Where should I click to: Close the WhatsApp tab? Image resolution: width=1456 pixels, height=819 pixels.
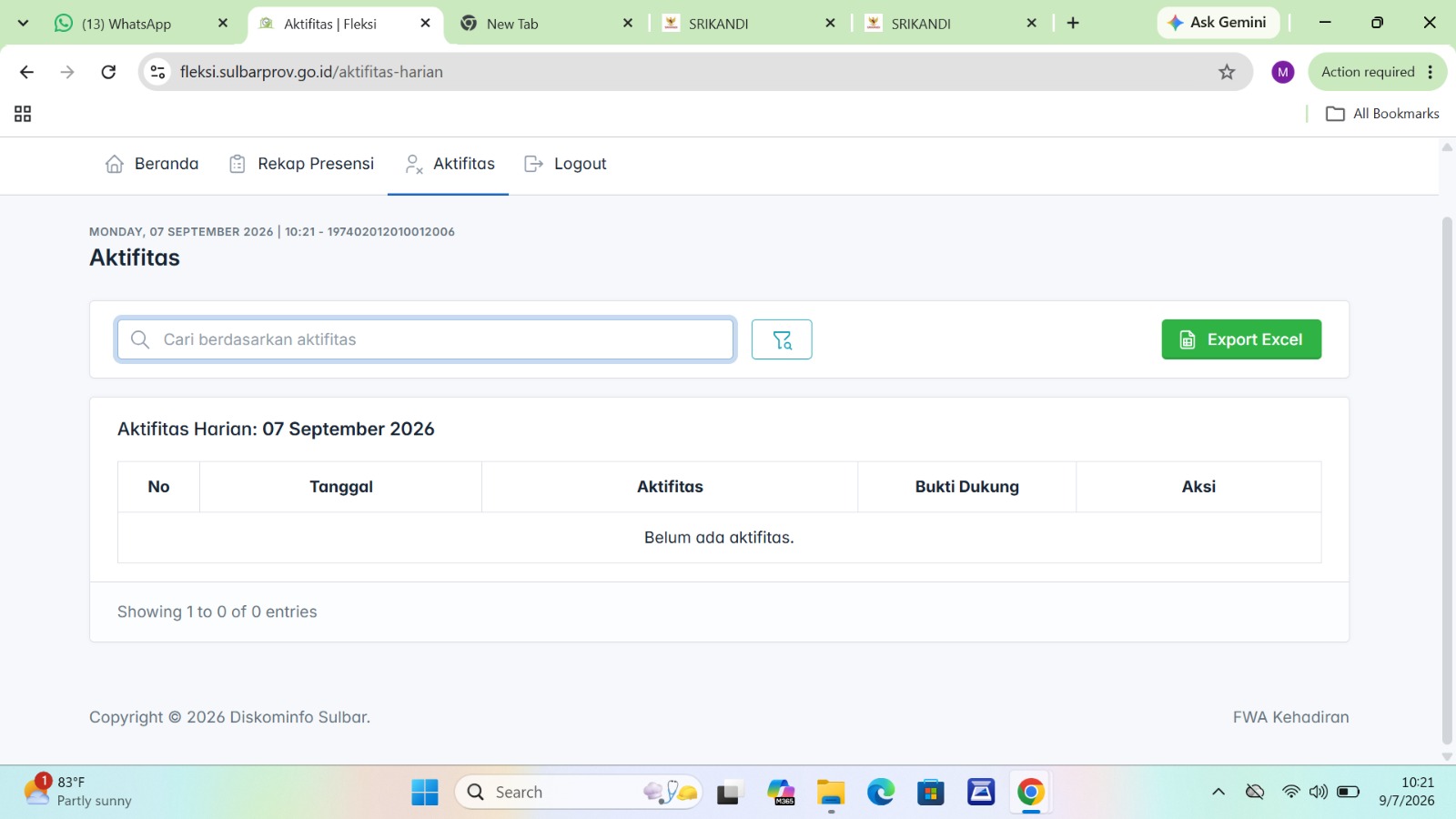click(x=223, y=24)
